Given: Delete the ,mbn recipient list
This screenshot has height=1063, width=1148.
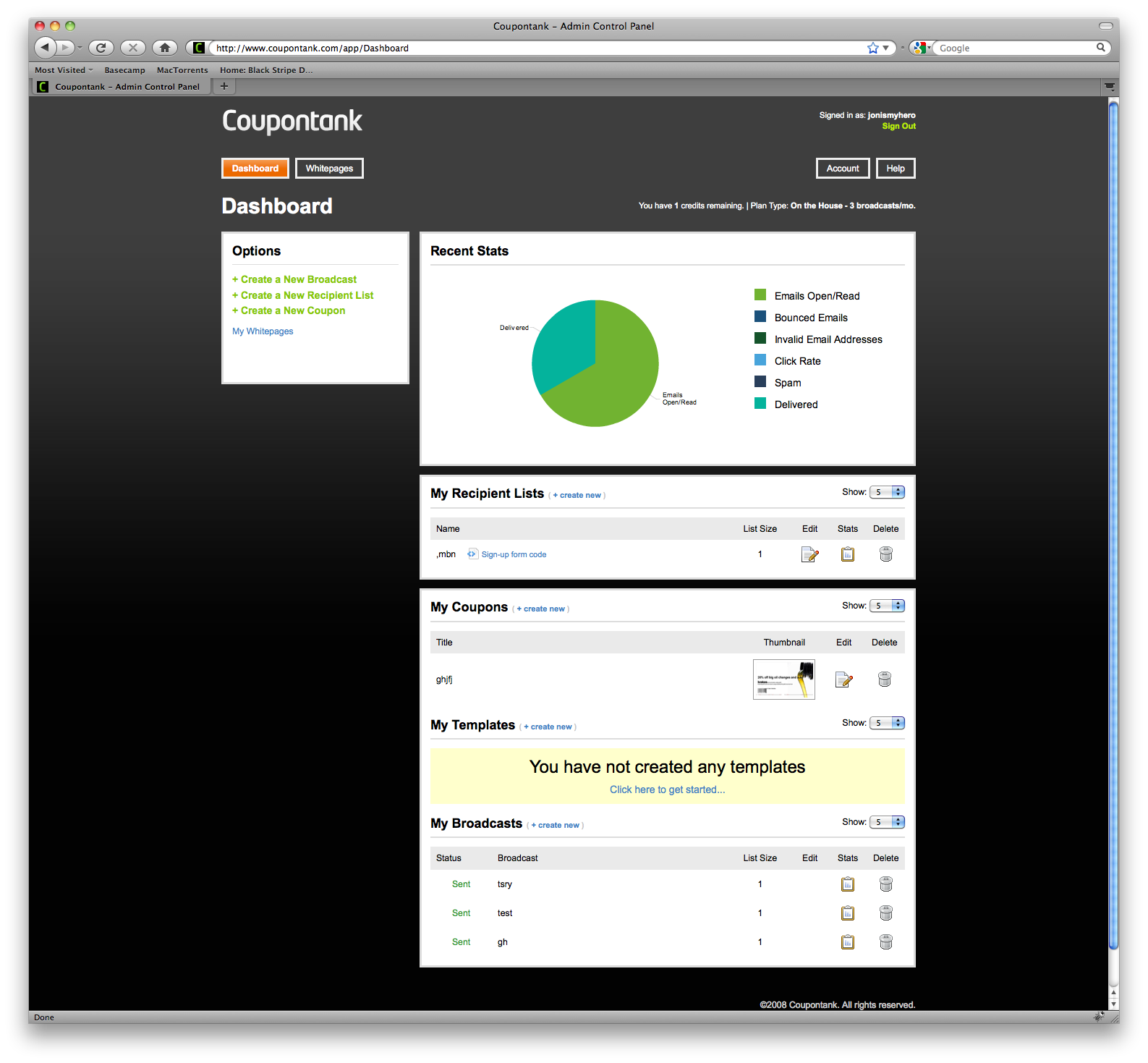Looking at the screenshot, I should click(x=886, y=554).
